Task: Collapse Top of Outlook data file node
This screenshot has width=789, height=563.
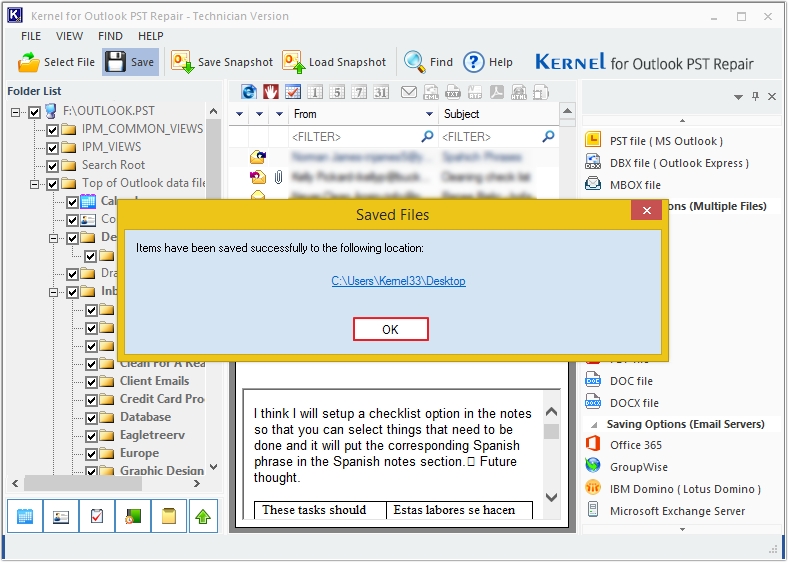Action: point(34,184)
